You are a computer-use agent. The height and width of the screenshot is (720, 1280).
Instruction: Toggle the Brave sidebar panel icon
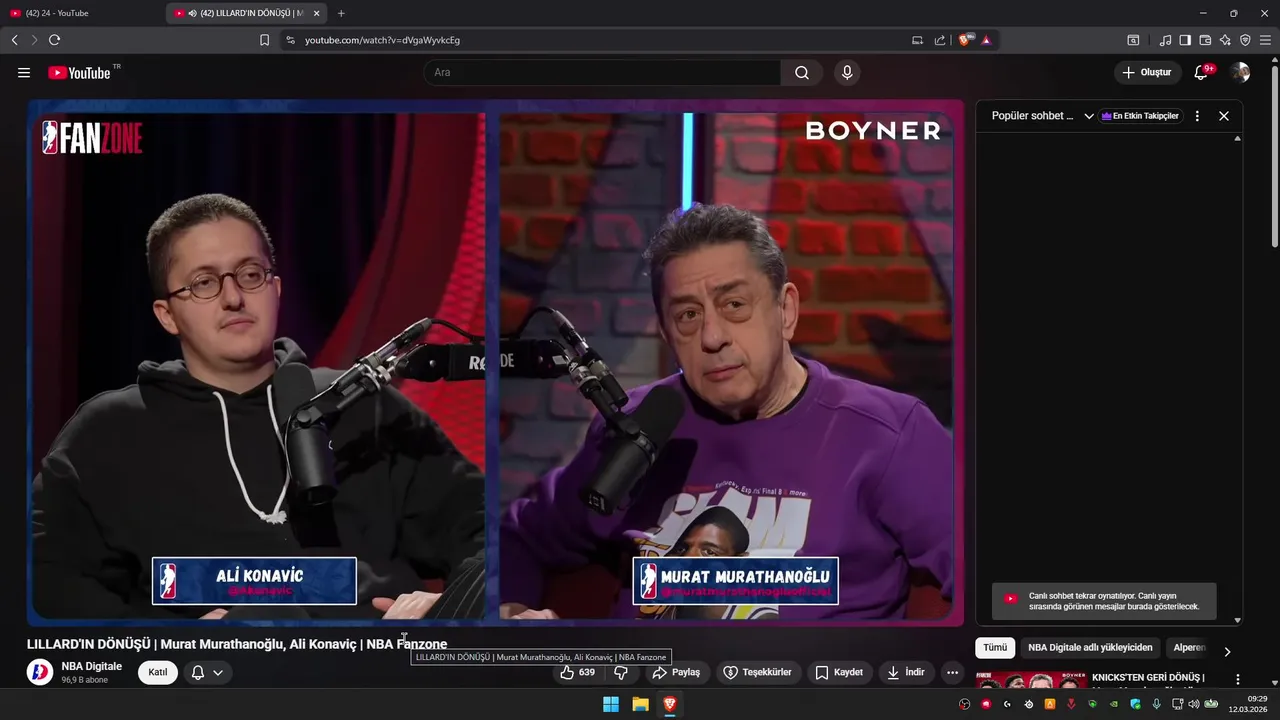pos(1185,40)
